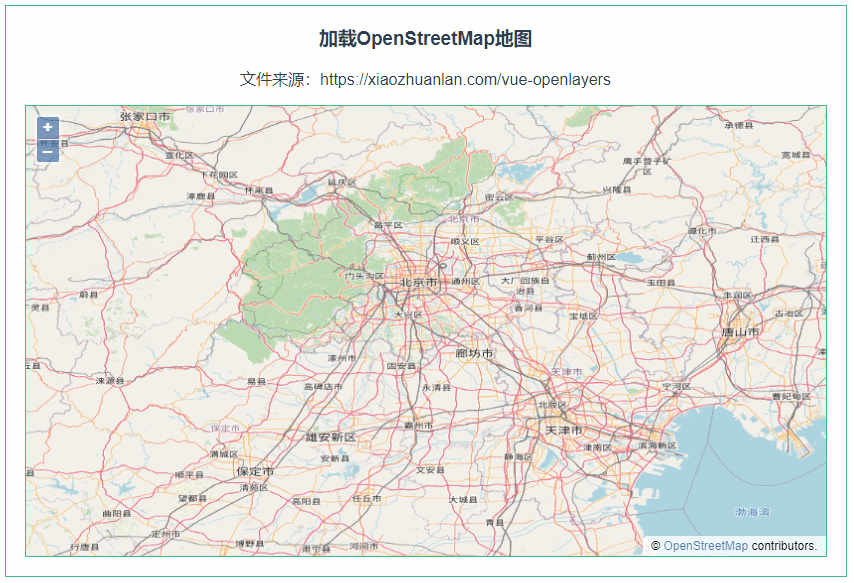854x583 pixels.
Task: Click the 定州市 label
Action: [166, 534]
